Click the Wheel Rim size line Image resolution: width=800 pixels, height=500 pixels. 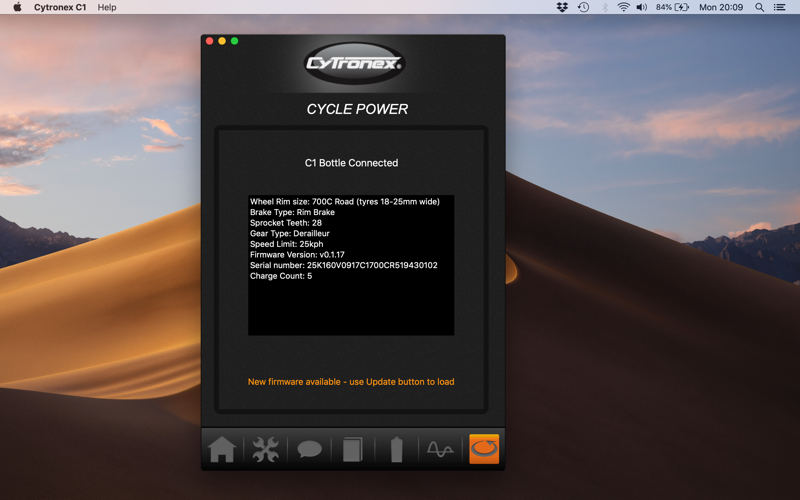[x=345, y=202]
